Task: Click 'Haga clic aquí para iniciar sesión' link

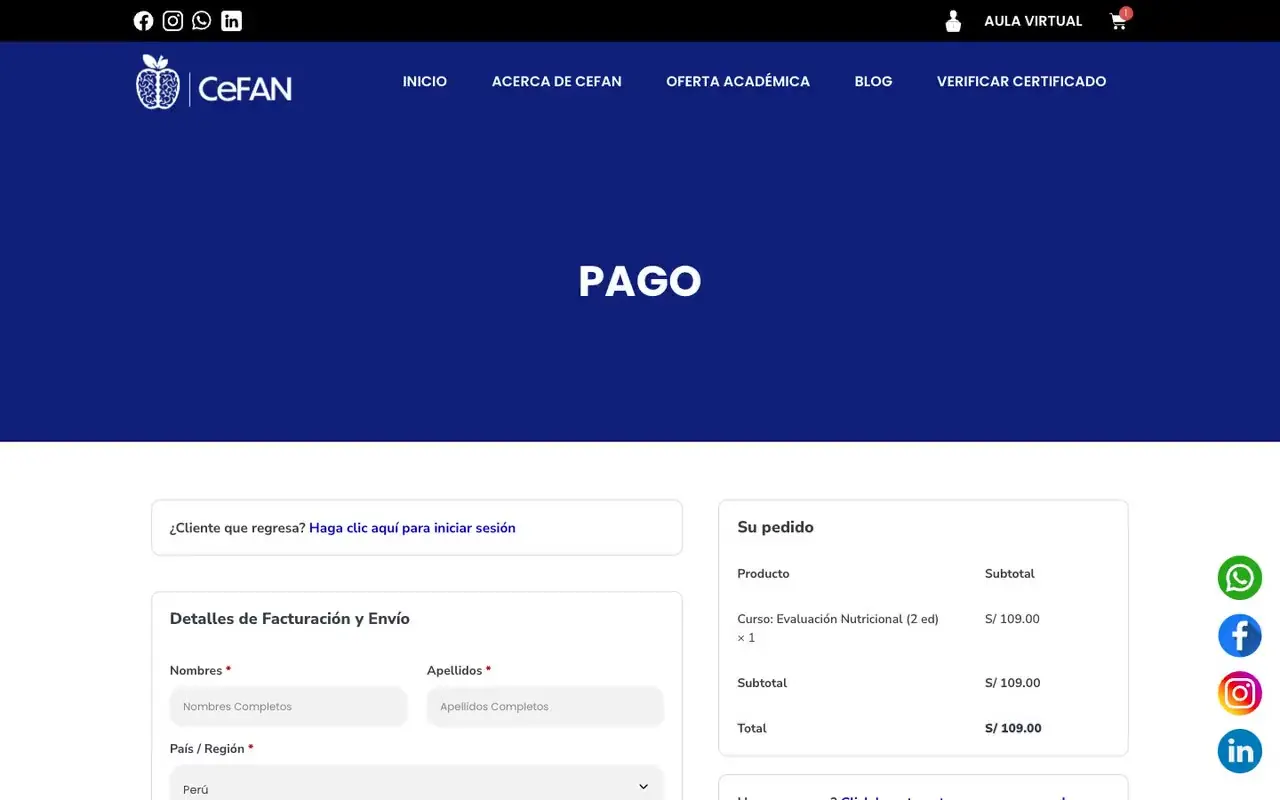Action: click(x=412, y=528)
